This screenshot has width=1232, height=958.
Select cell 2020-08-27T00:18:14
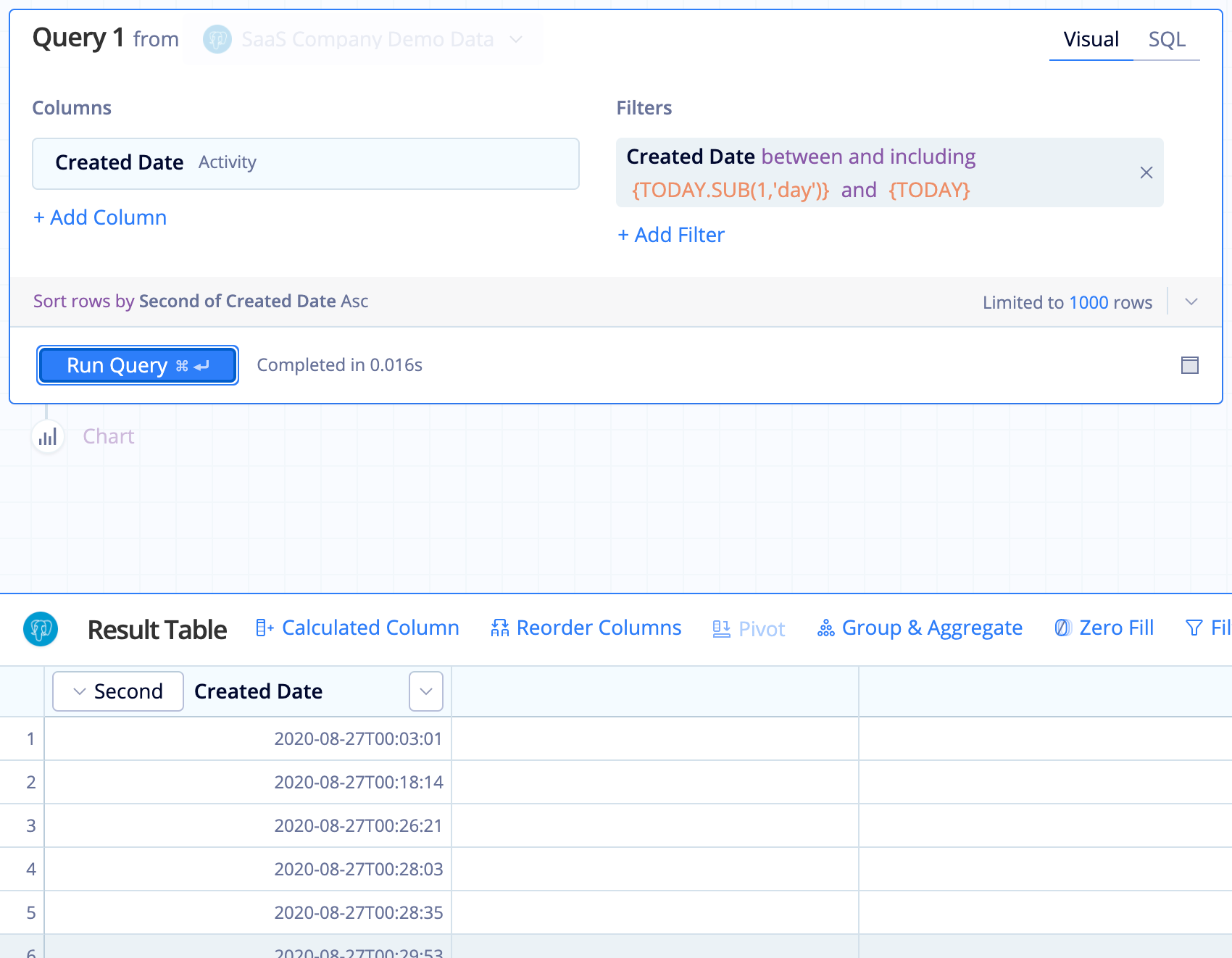pyautogui.click(x=248, y=783)
